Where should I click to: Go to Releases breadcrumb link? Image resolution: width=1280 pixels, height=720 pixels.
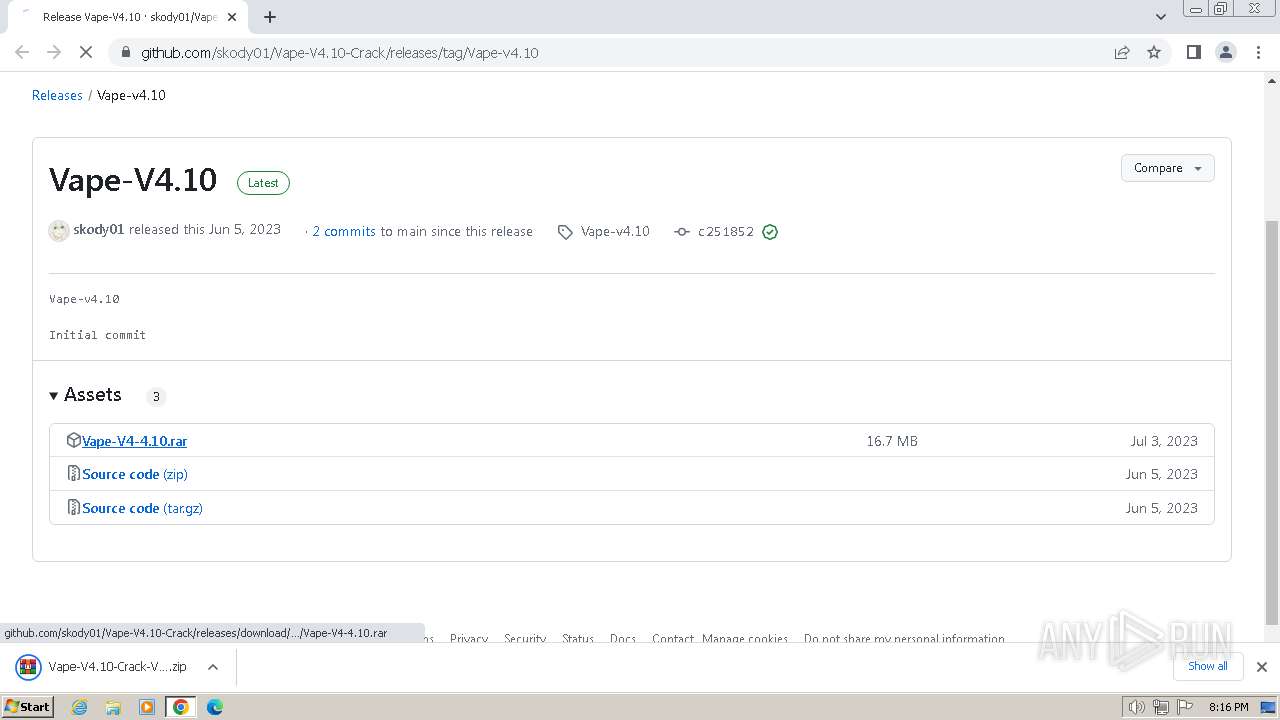point(57,95)
